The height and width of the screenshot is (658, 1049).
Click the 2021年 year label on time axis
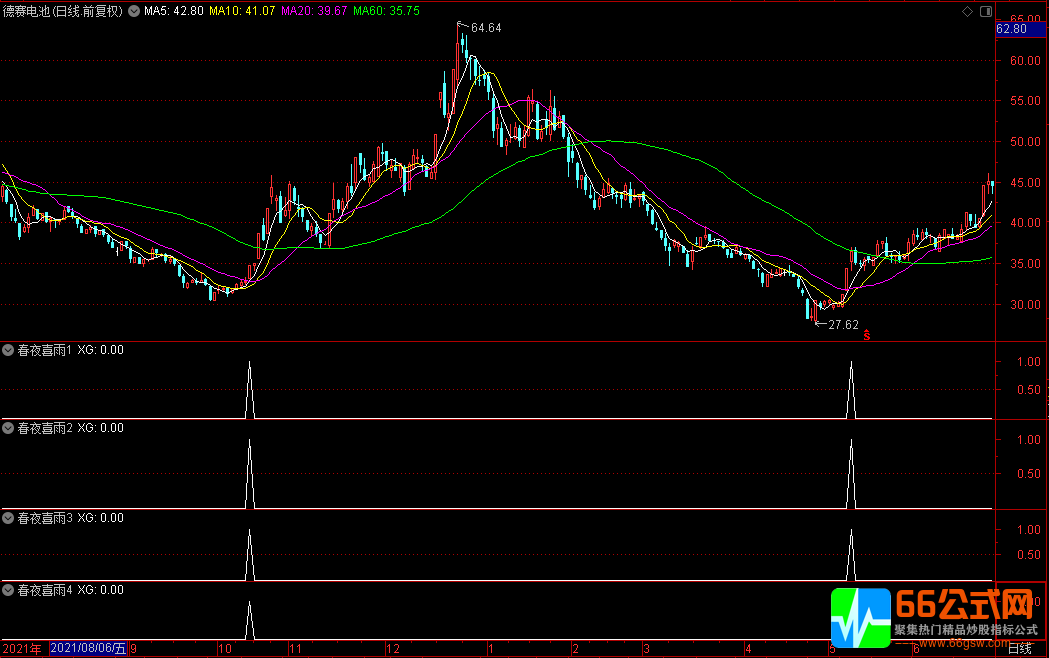coord(22,649)
